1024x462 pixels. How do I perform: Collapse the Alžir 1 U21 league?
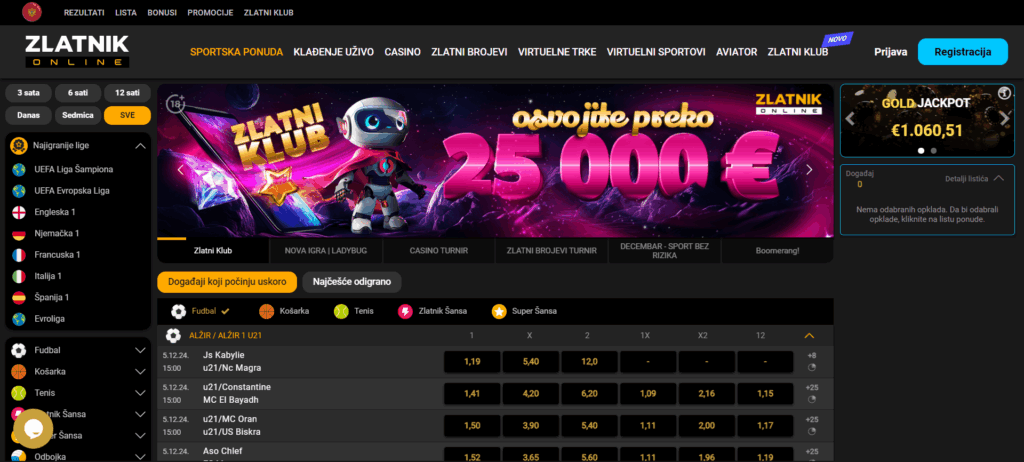click(x=809, y=336)
